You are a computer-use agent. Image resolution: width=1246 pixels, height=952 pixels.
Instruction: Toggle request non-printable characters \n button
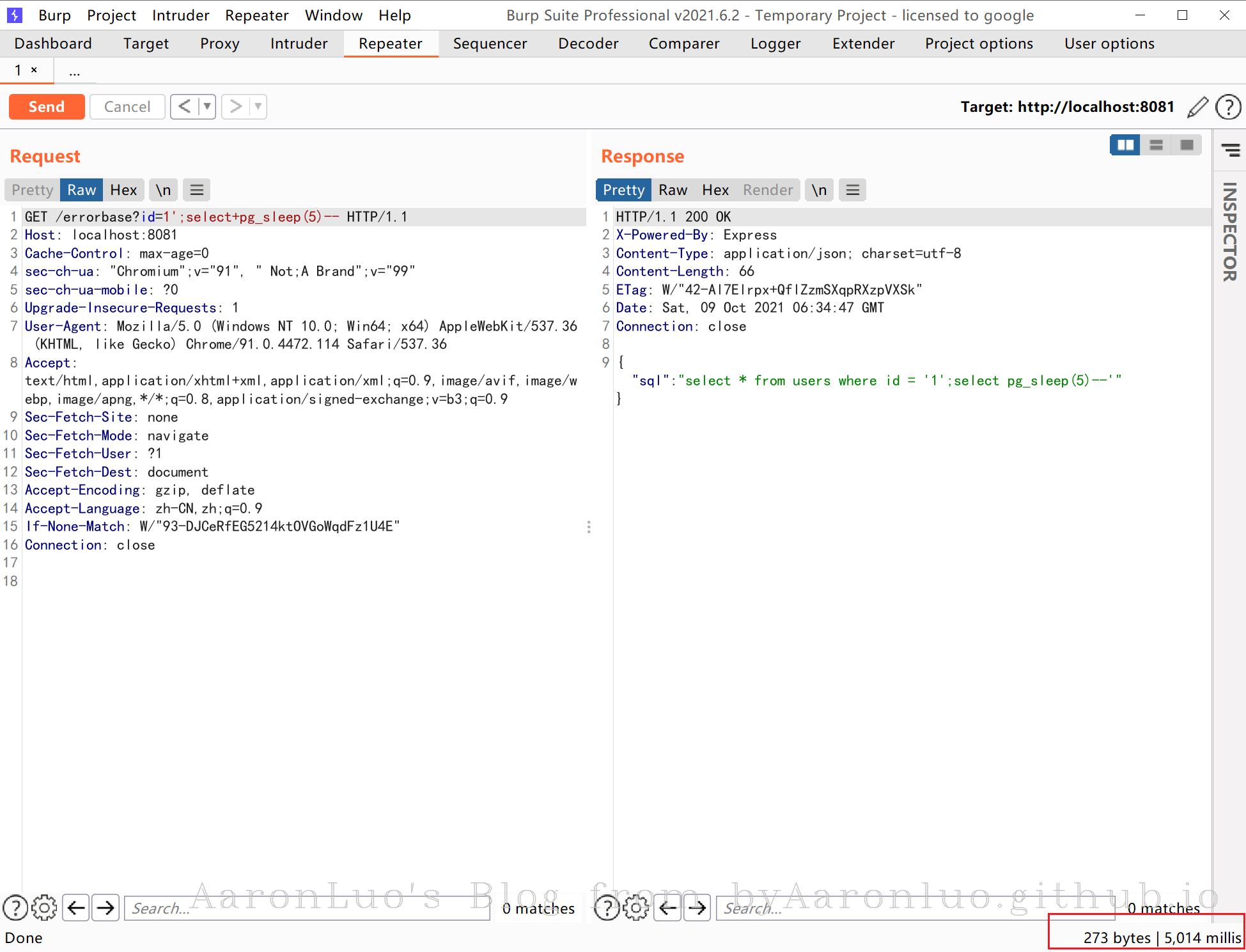click(164, 190)
